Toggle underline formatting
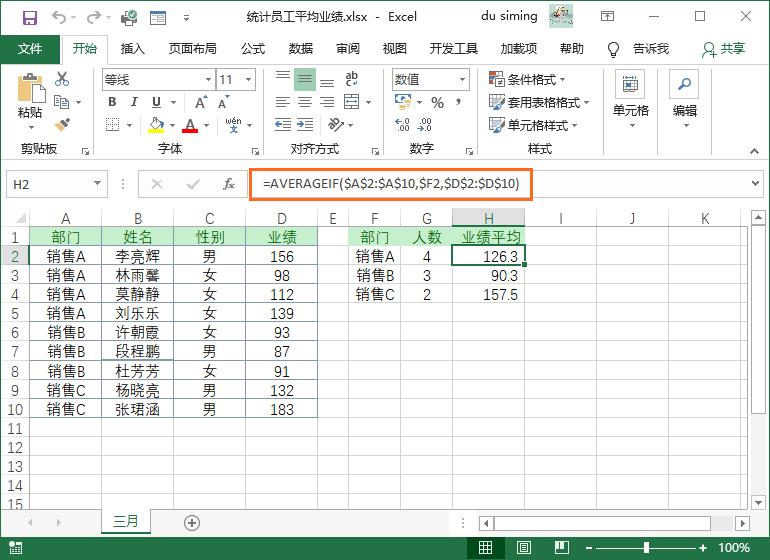 pos(156,102)
